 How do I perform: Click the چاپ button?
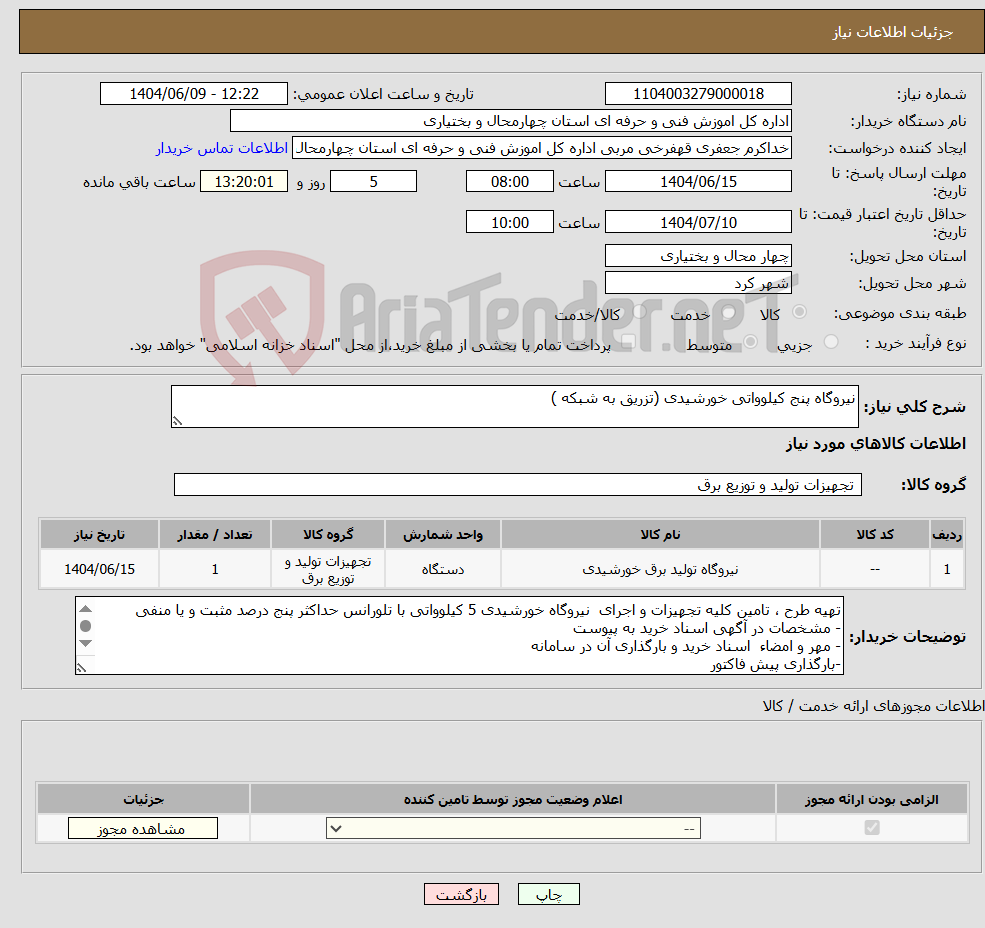(x=548, y=894)
